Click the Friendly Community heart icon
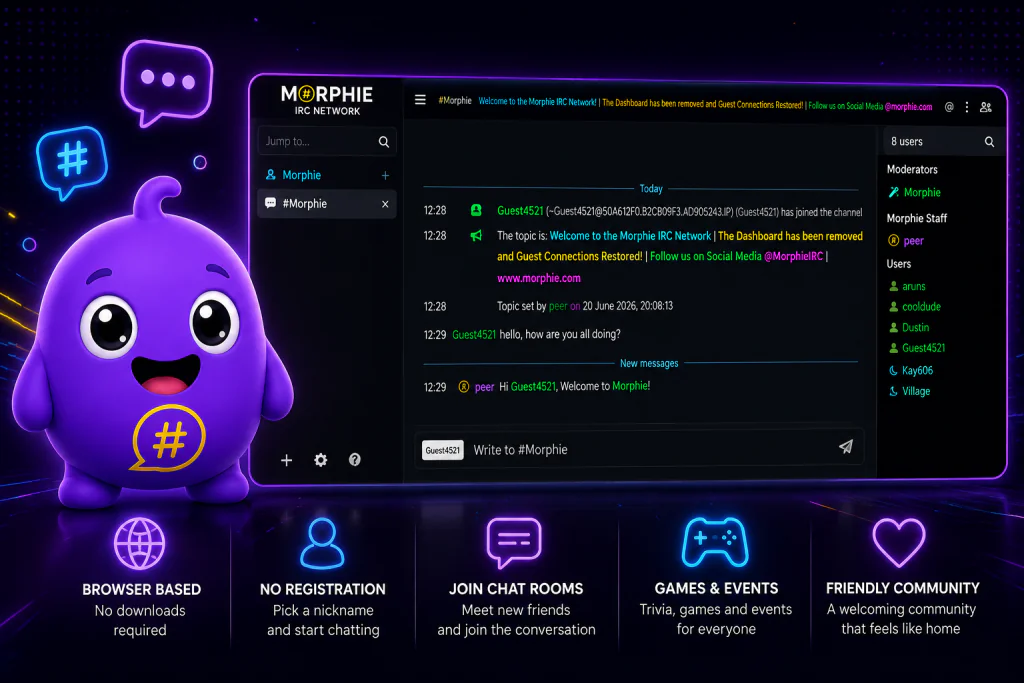The height and width of the screenshot is (683, 1024). pyautogui.click(x=899, y=542)
